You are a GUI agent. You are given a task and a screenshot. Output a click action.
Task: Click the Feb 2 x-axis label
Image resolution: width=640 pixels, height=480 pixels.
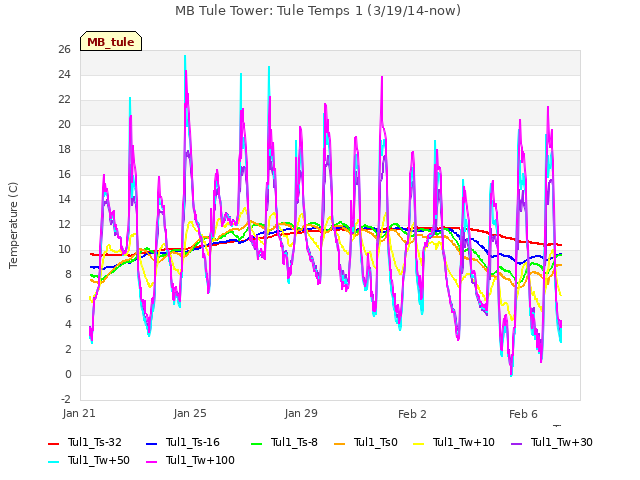[412, 414]
